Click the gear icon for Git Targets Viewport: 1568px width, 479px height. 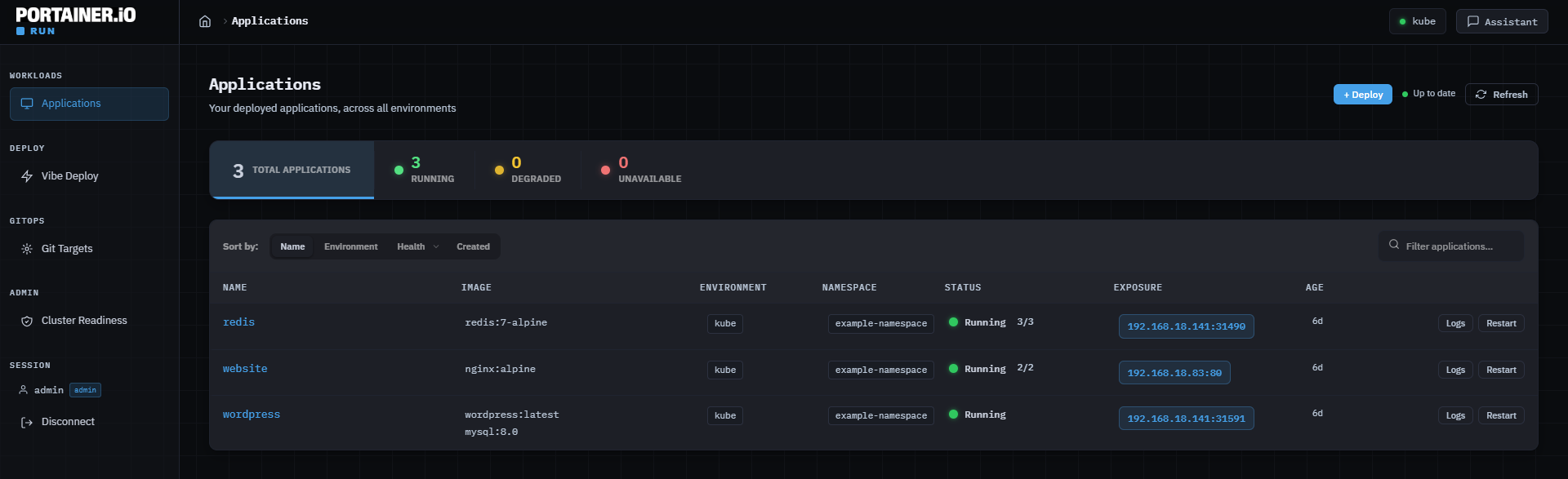[x=27, y=249]
